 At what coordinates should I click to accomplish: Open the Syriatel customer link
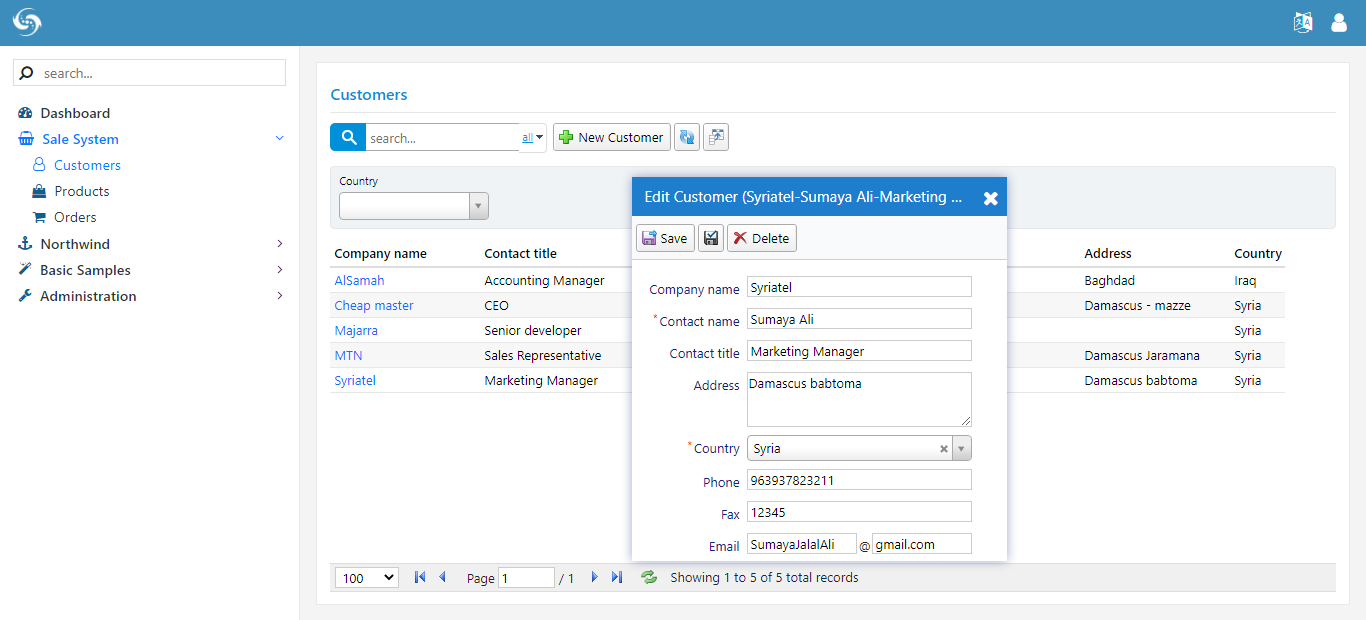(x=355, y=381)
